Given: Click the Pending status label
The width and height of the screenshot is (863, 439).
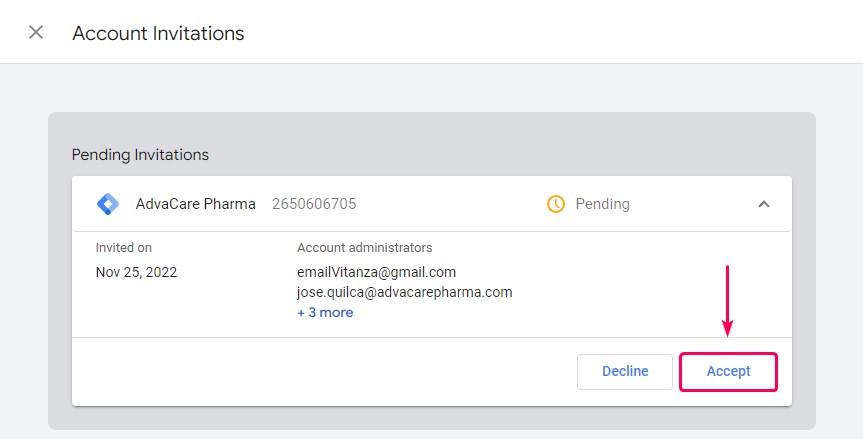Looking at the screenshot, I should tap(602, 204).
